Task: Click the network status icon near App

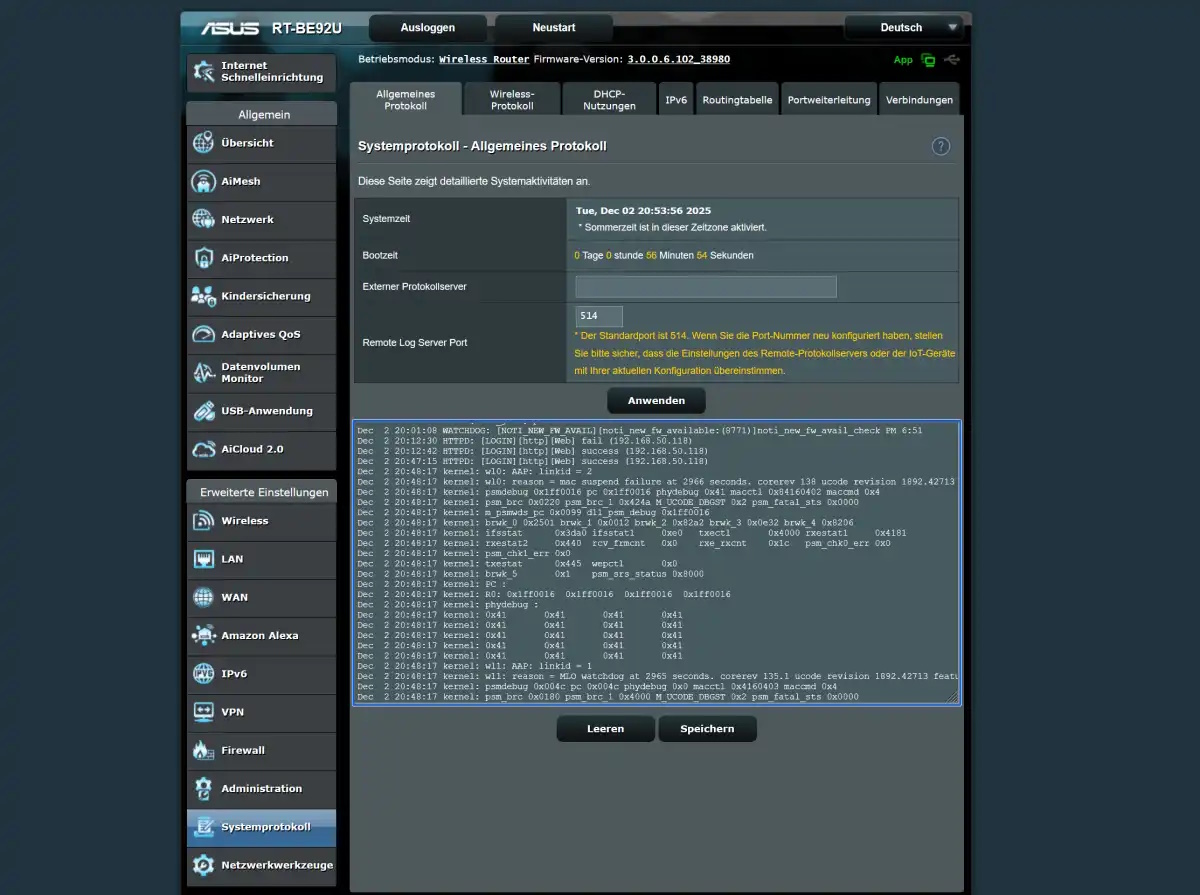Action: (928, 60)
